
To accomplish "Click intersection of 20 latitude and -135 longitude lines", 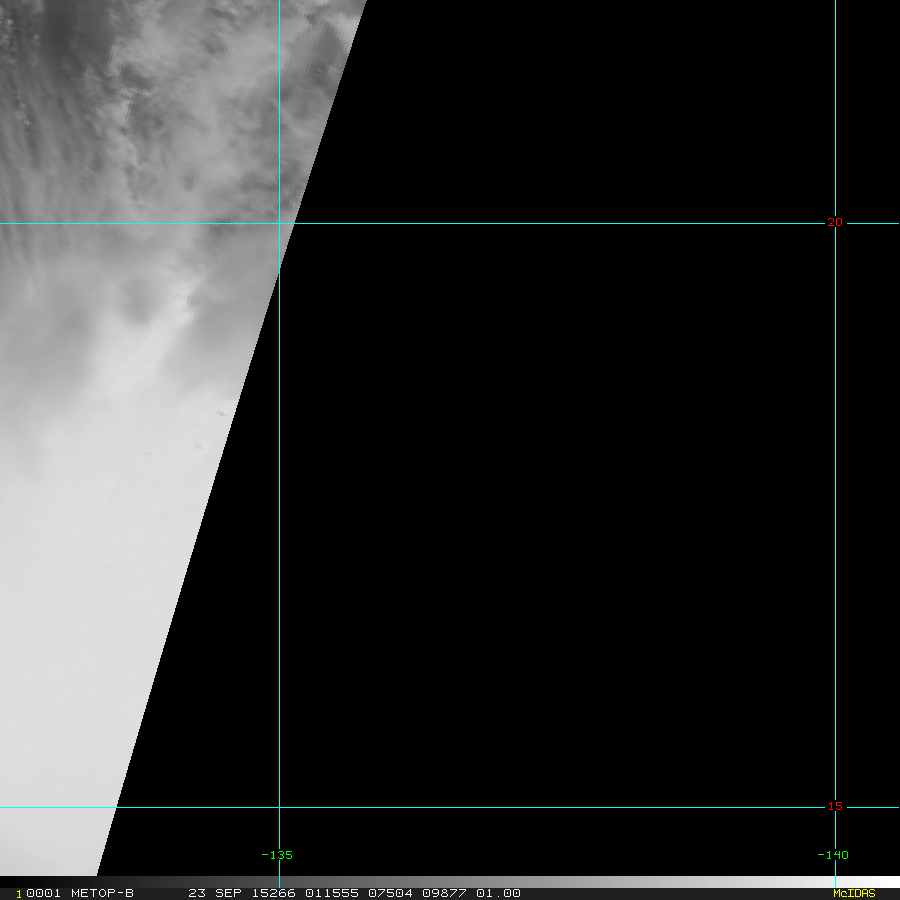I will pyautogui.click(x=279, y=223).
